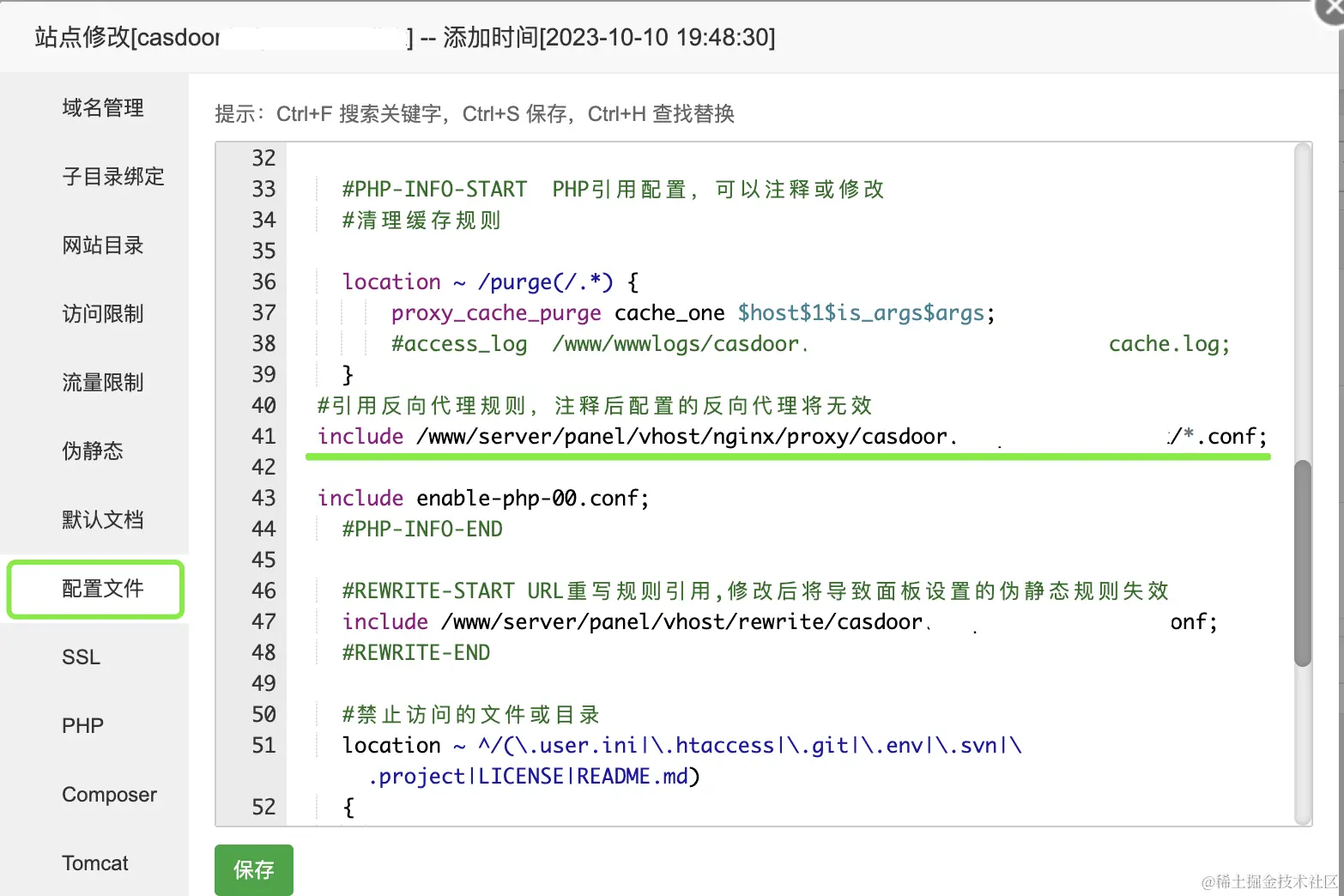Open the PHP settings tab
The image size is (1344, 896).
tap(83, 726)
